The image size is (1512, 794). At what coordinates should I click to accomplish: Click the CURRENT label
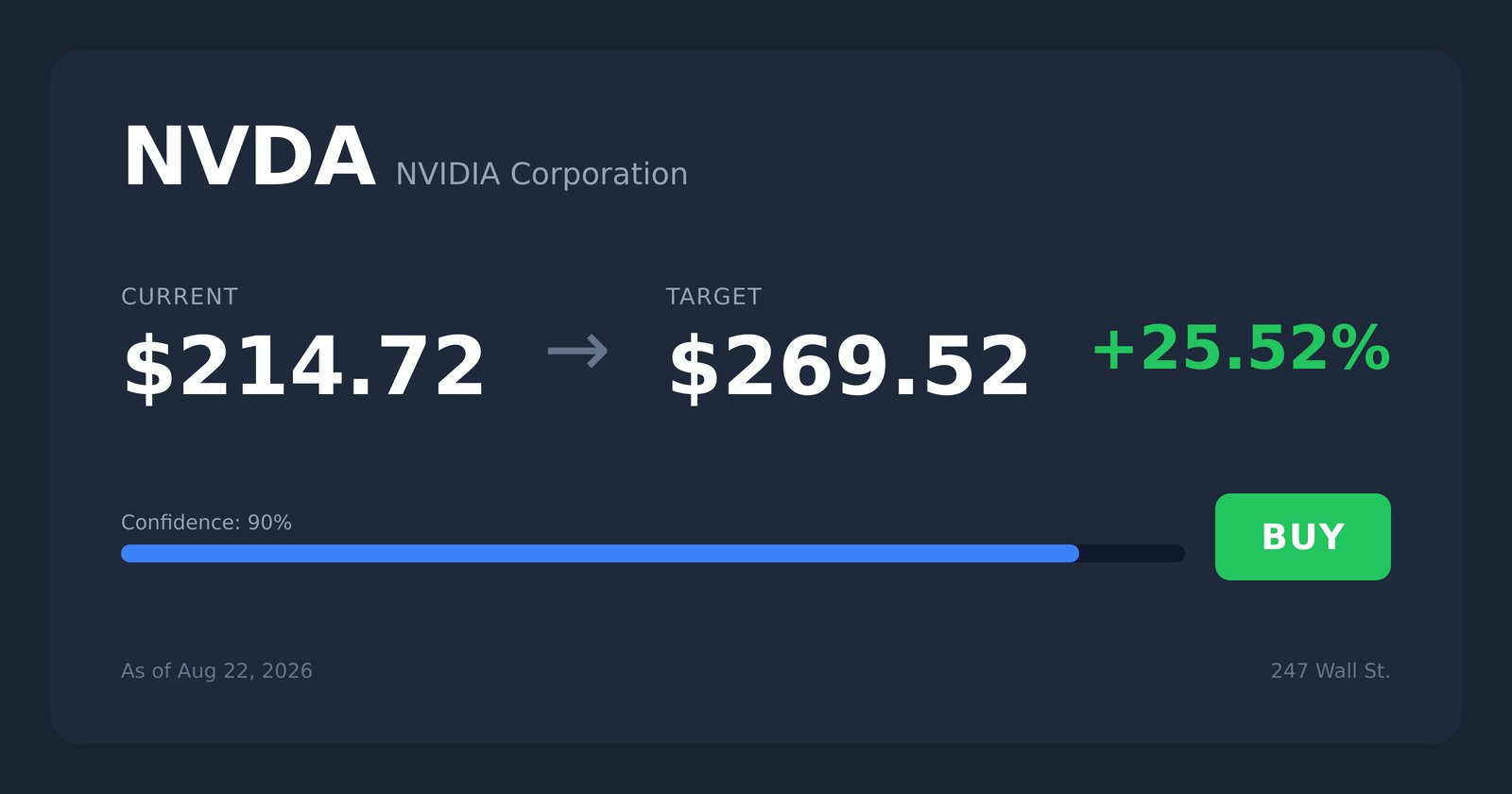180,297
